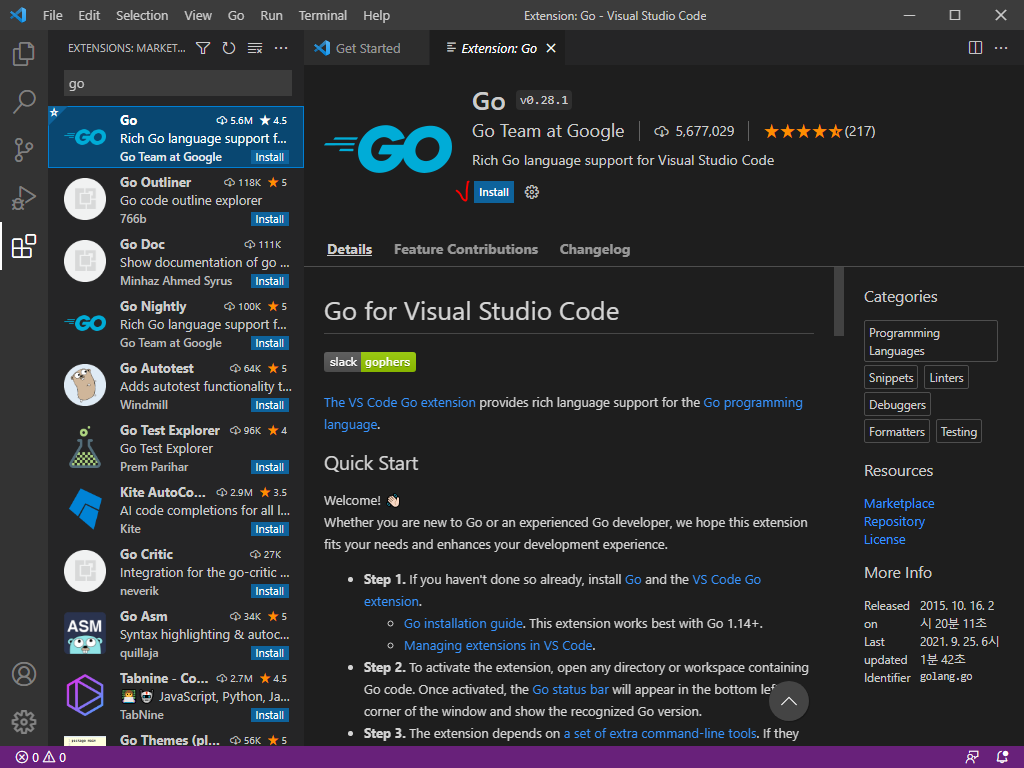Switch to the Changelog tab

click(594, 249)
